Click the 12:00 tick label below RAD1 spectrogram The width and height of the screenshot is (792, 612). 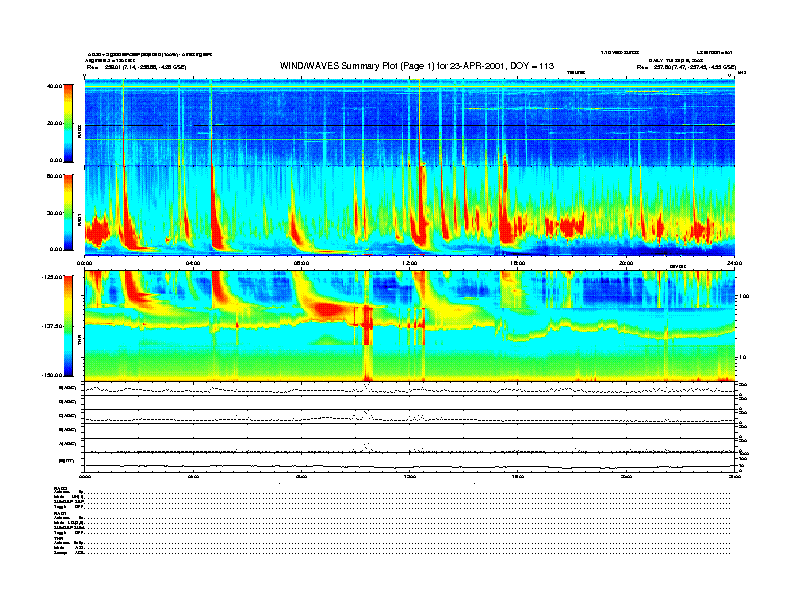(410, 263)
